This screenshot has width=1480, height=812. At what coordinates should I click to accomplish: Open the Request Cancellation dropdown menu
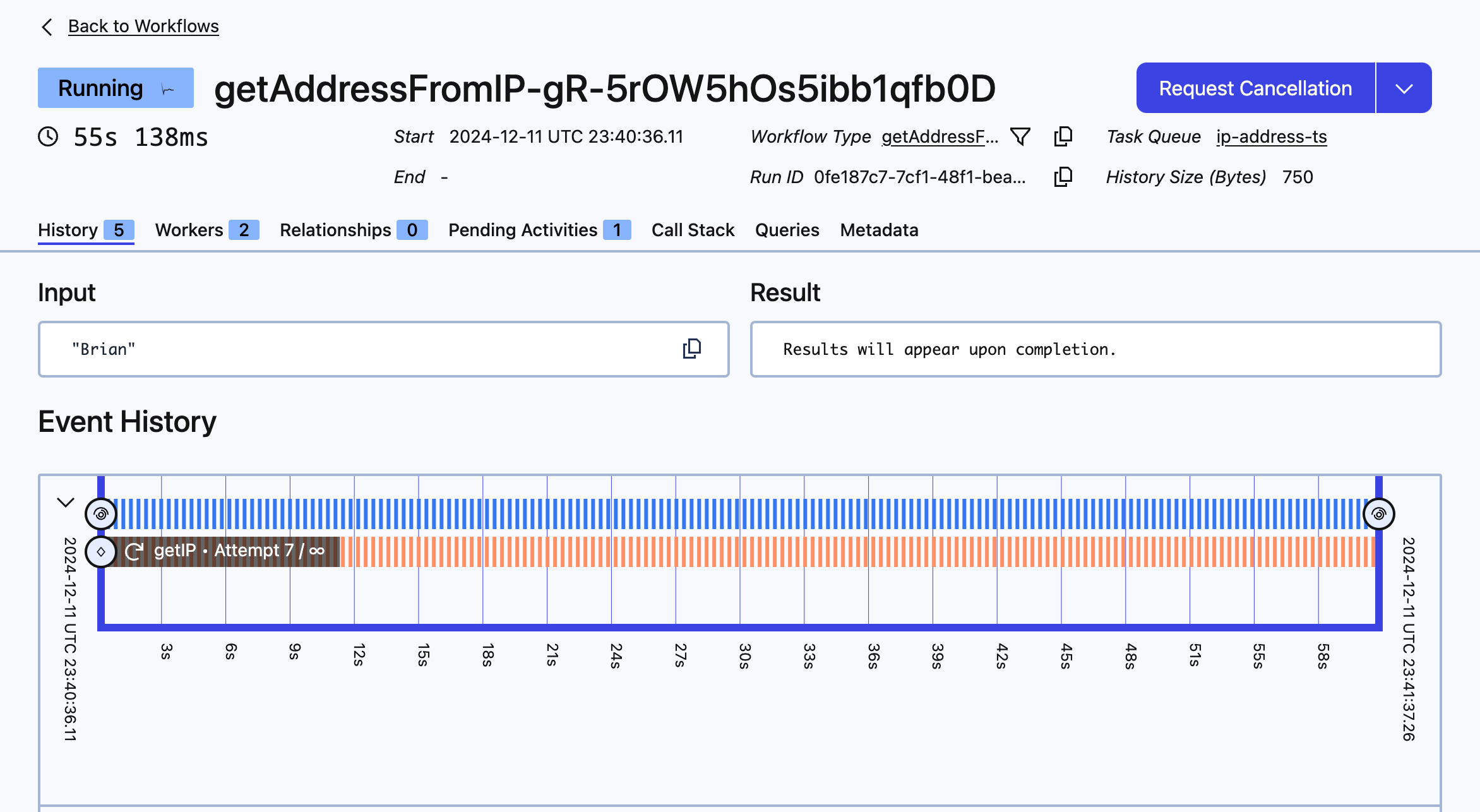coord(1403,88)
